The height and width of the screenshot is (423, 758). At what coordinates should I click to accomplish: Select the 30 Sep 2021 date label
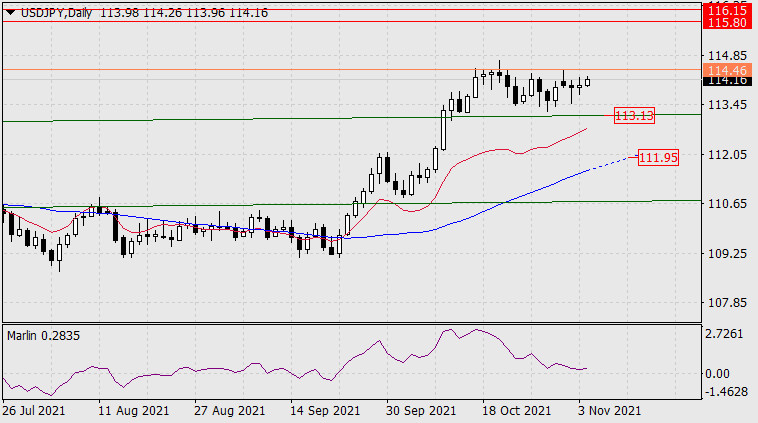pos(421,411)
